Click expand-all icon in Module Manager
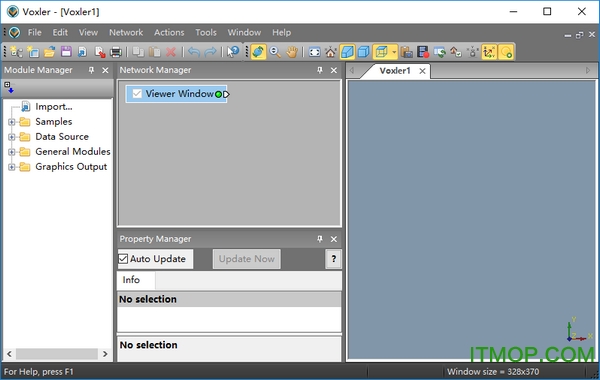600x380 pixels. 9,87
